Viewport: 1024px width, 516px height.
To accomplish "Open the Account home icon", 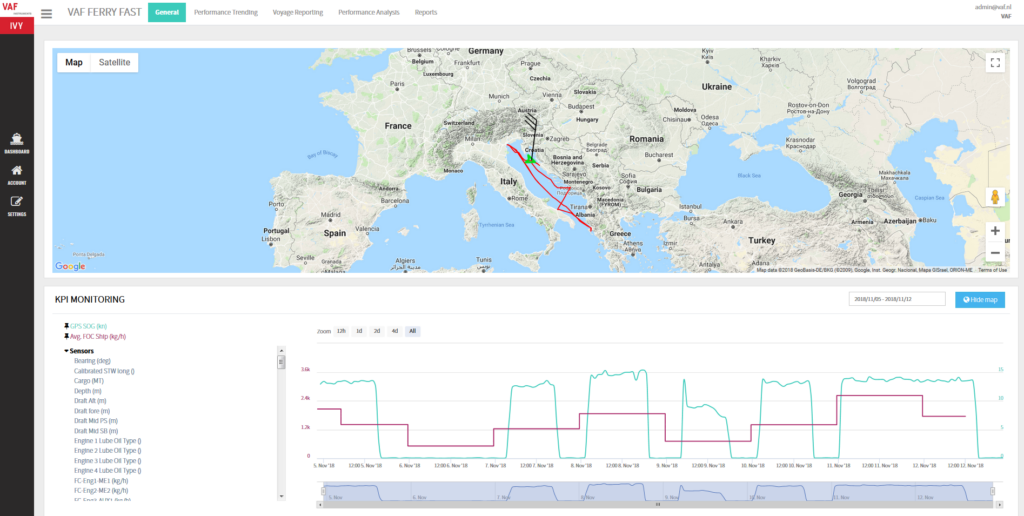I will coord(17,171).
